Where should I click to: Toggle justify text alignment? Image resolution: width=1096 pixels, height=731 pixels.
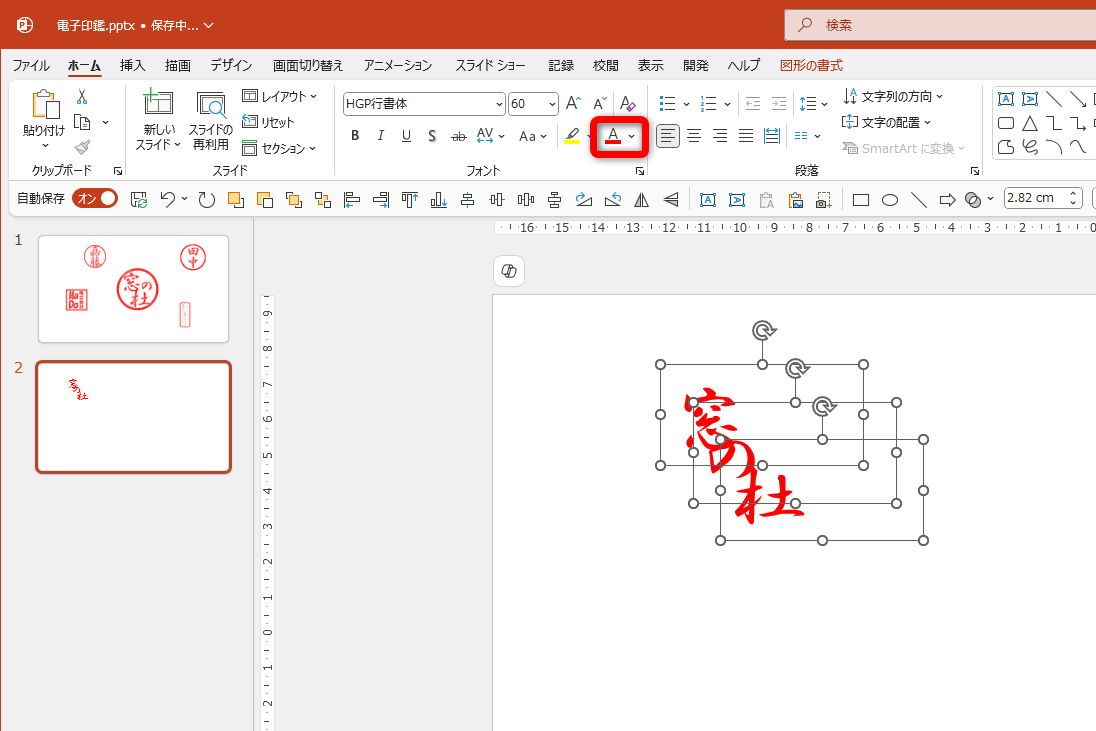tap(746, 136)
